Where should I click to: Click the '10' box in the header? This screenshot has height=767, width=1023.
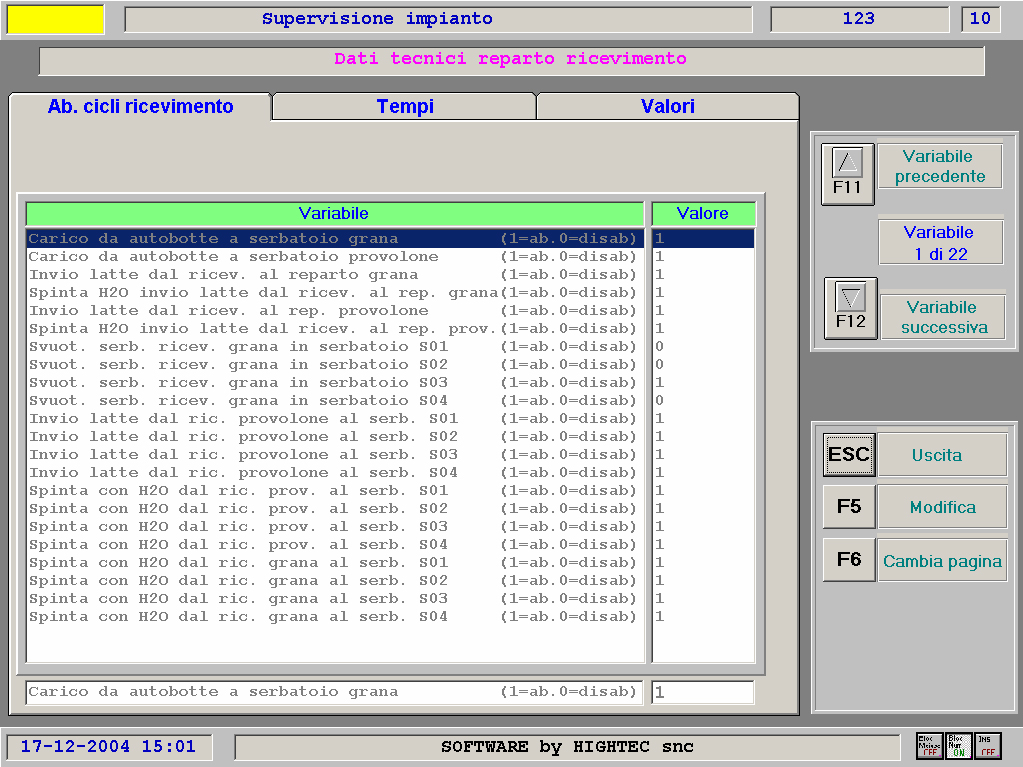tap(980, 19)
